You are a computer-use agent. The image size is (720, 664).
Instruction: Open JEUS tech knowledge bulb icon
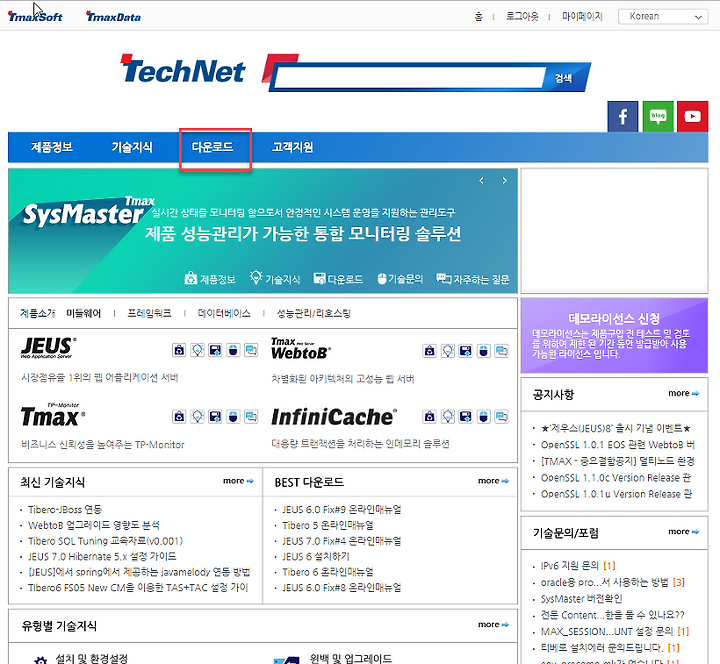click(197, 350)
